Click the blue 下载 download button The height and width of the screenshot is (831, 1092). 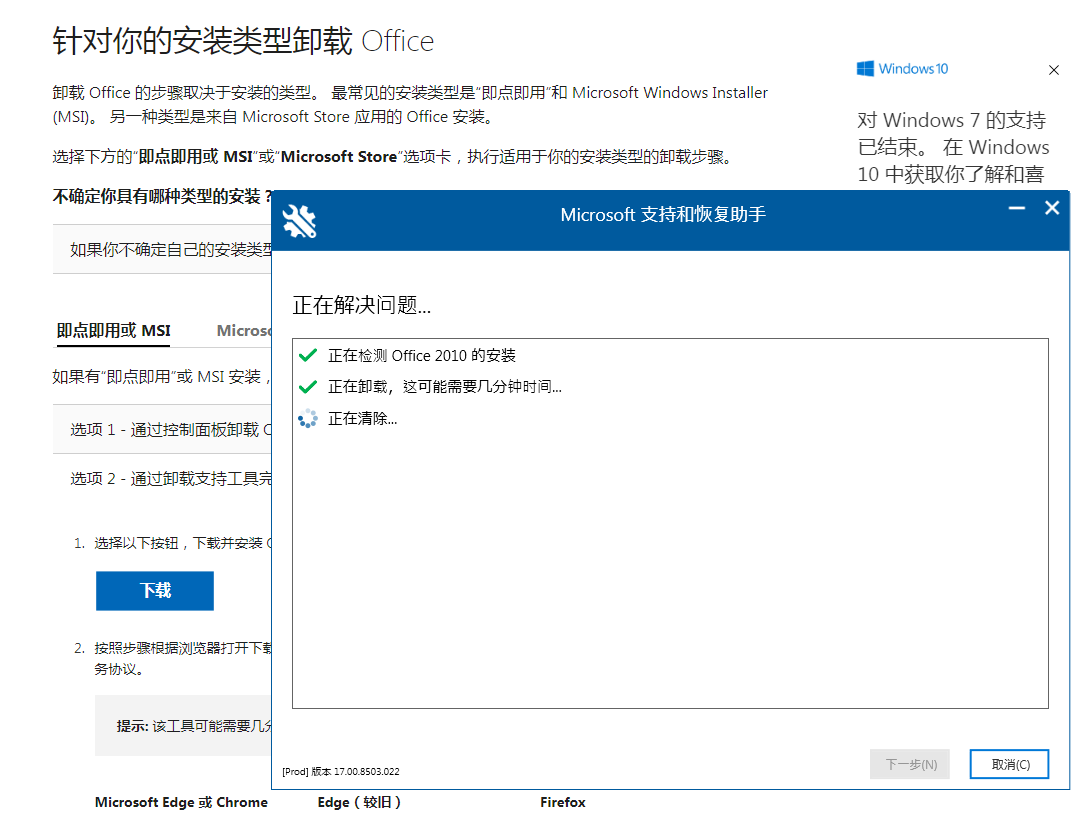coord(155,591)
